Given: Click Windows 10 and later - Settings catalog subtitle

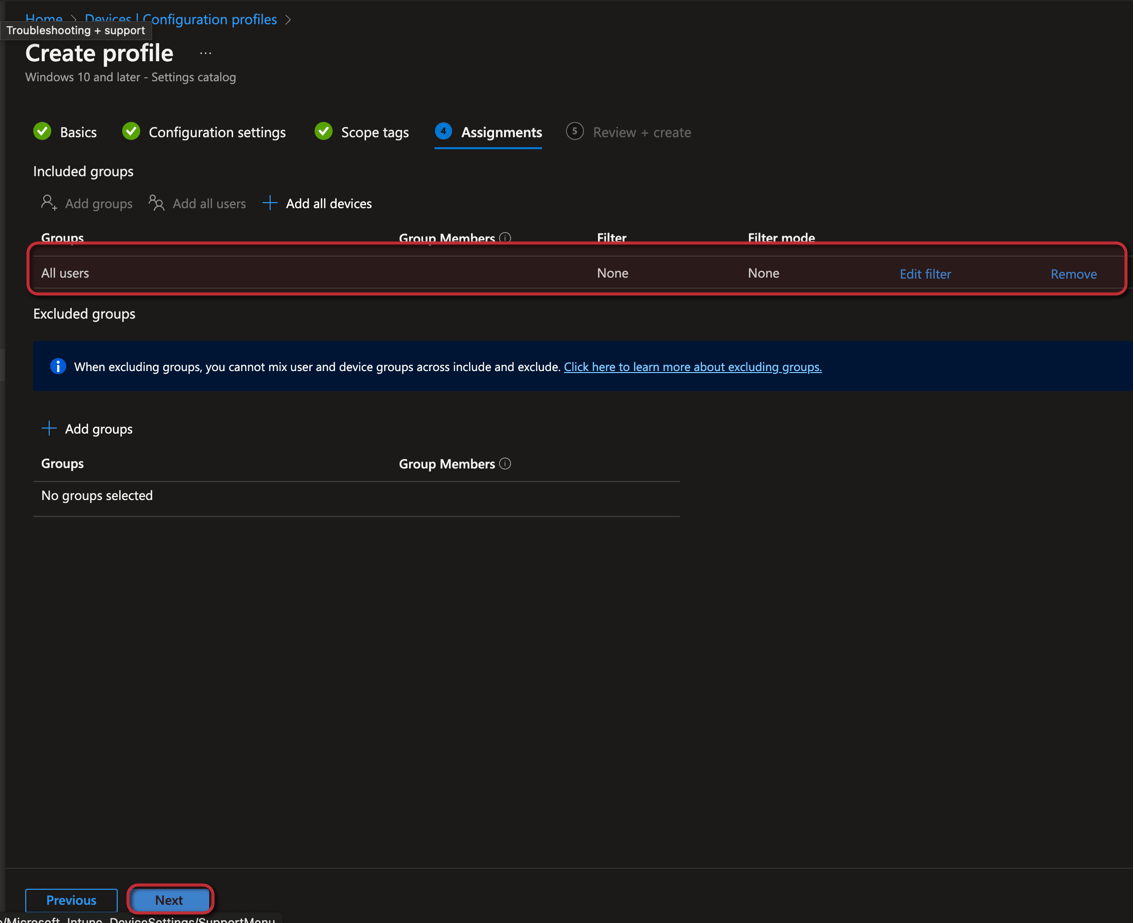Looking at the screenshot, I should point(130,77).
